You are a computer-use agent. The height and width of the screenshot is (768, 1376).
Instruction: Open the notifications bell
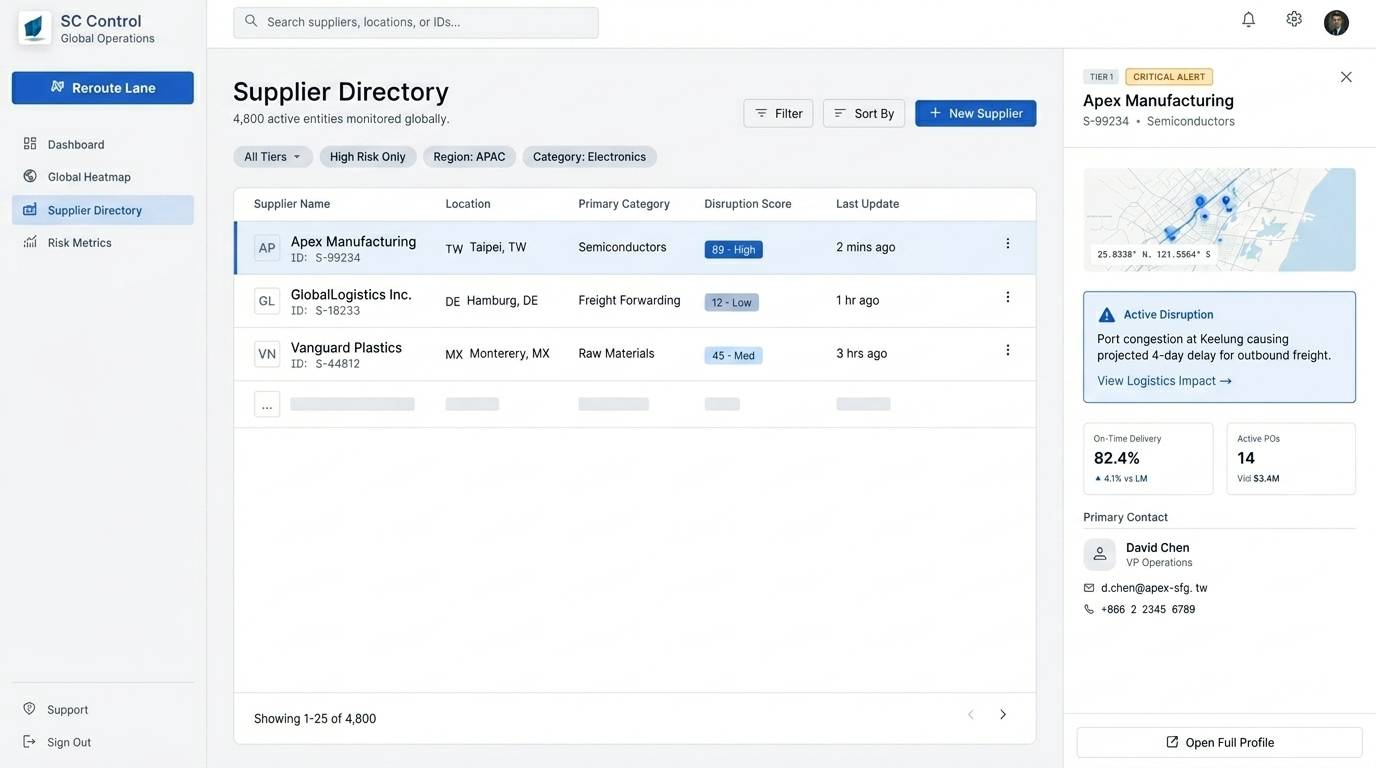[x=1248, y=19]
